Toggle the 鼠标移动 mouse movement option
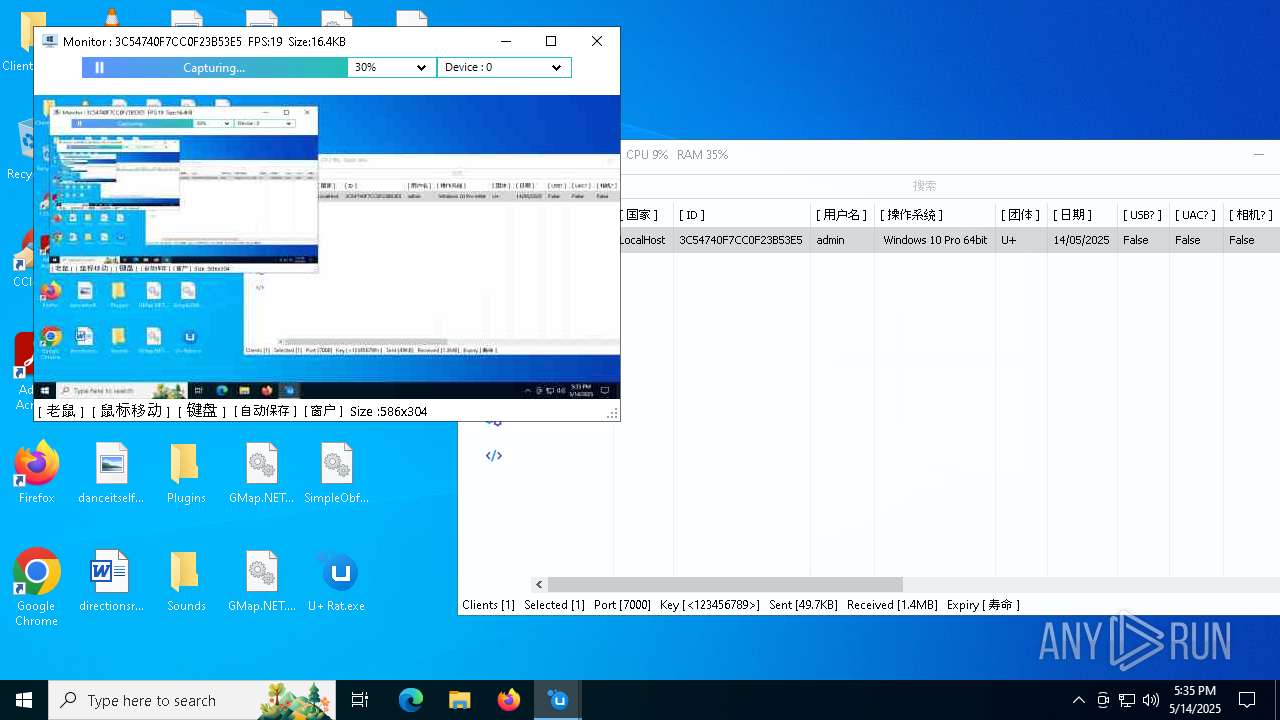The image size is (1280, 720). 131,411
